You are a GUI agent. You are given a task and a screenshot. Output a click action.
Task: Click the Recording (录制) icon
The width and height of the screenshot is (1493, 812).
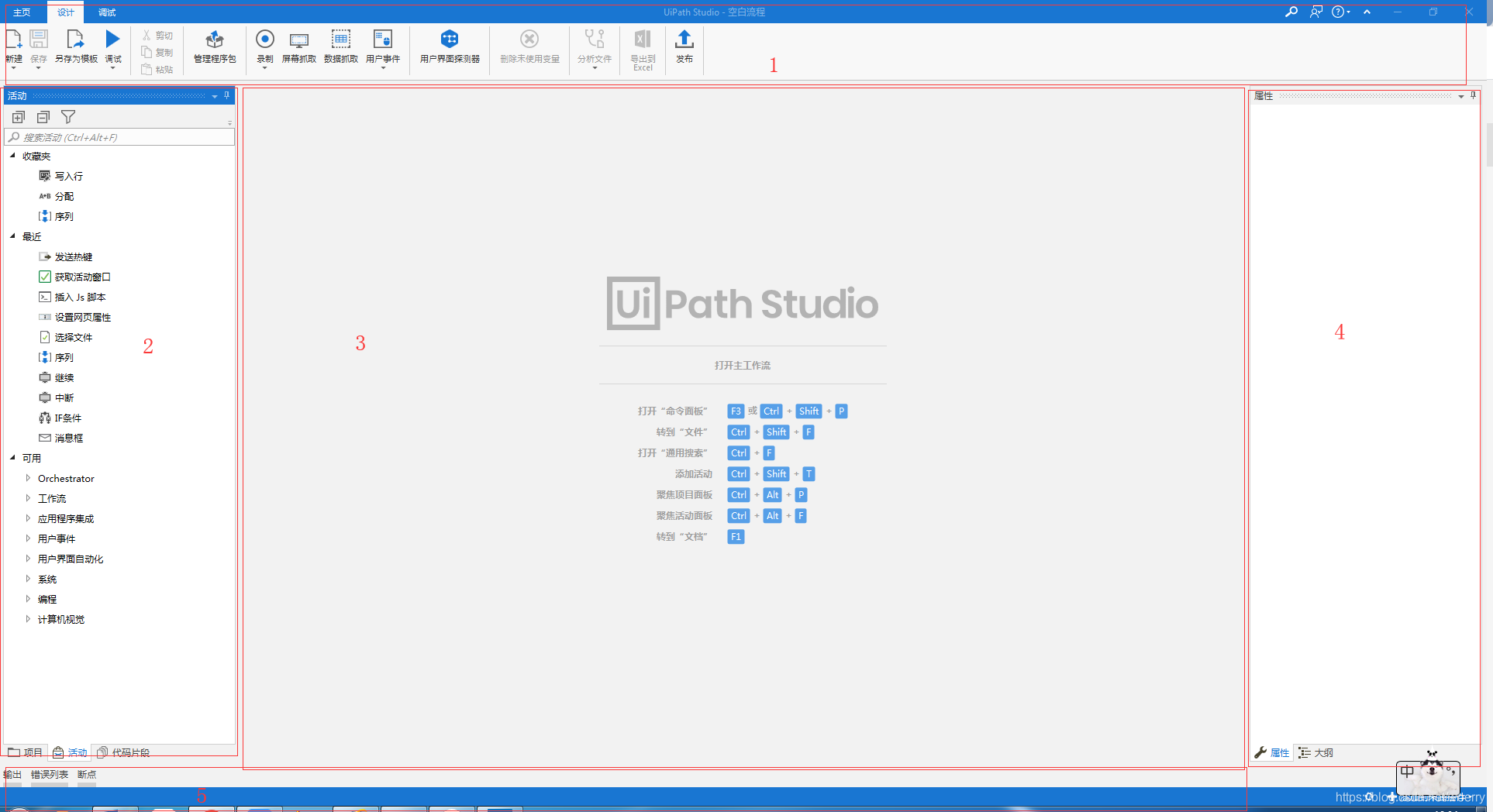click(265, 39)
